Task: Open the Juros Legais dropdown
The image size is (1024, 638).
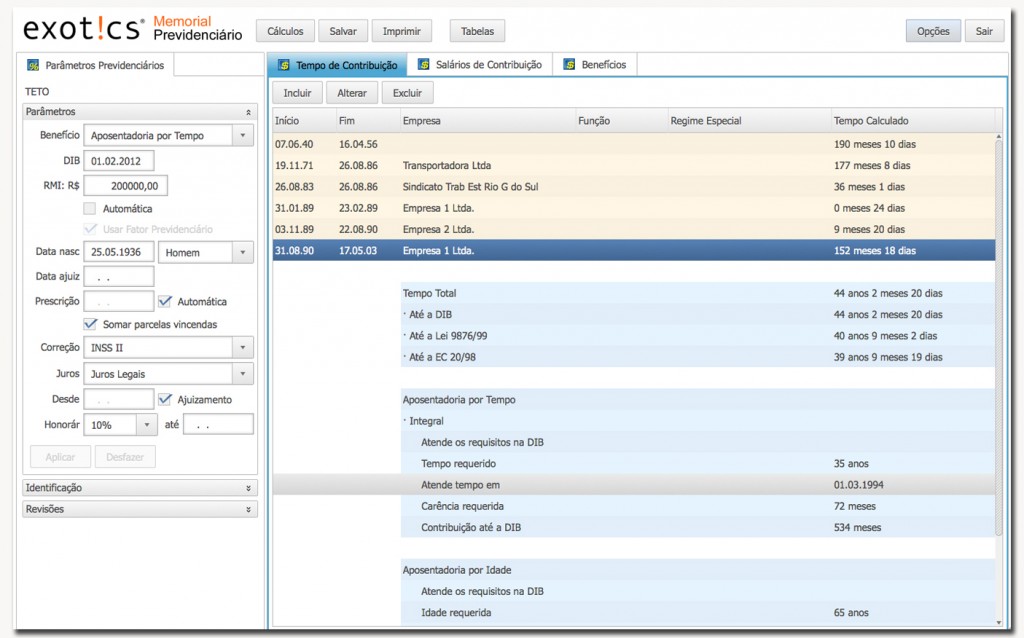Action: pos(243,374)
